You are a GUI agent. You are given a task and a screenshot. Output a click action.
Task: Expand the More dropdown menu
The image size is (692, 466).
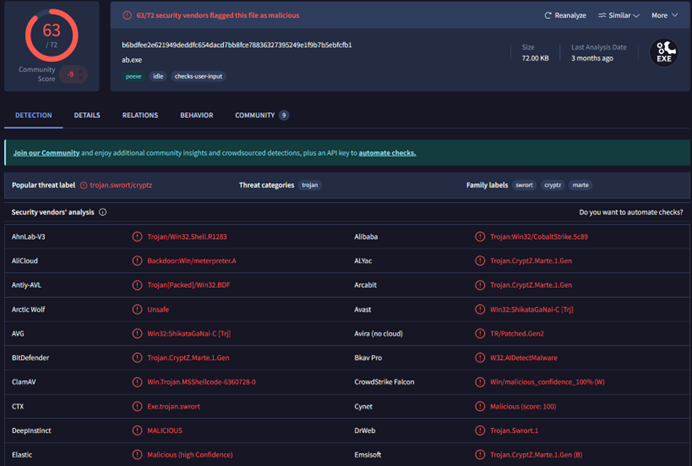tap(665, 15)
